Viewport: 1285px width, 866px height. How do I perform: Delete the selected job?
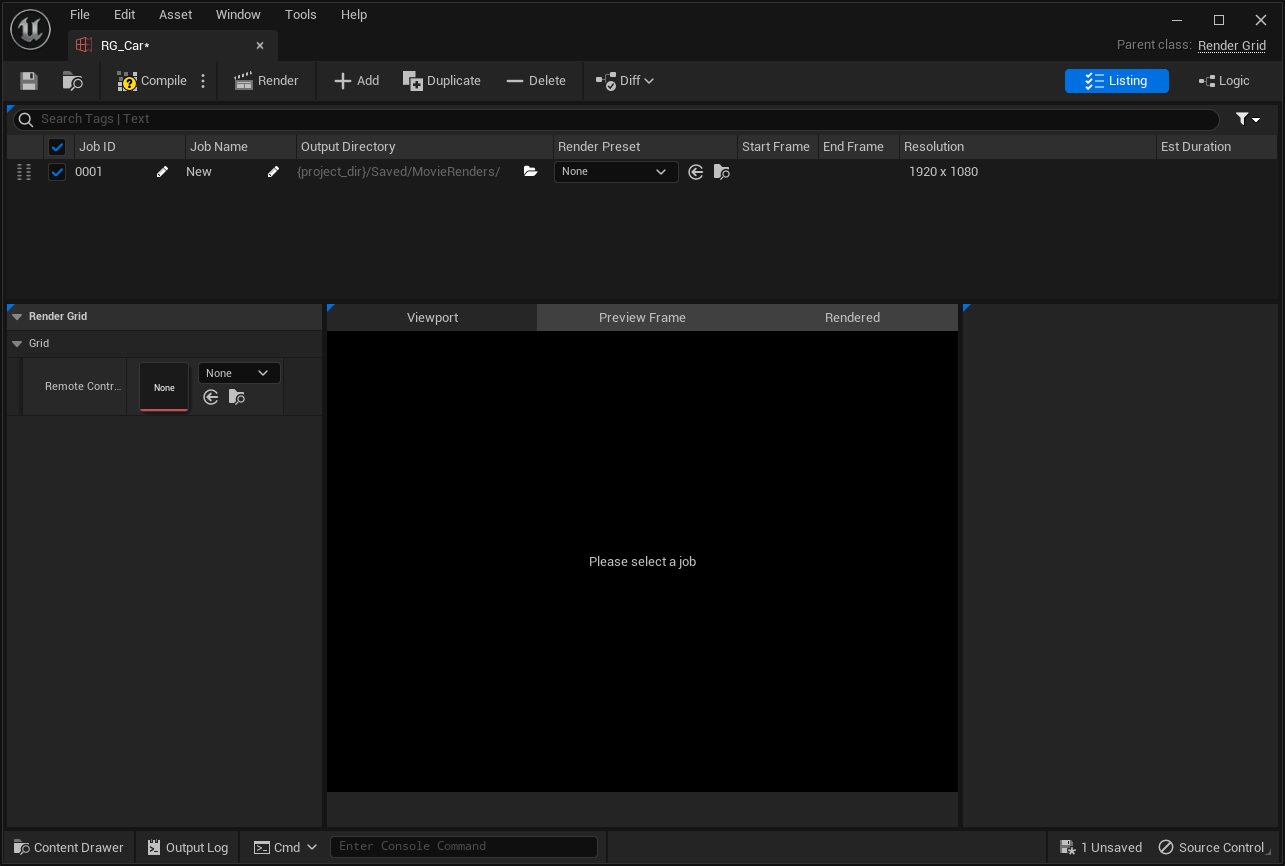pos(536,80)
